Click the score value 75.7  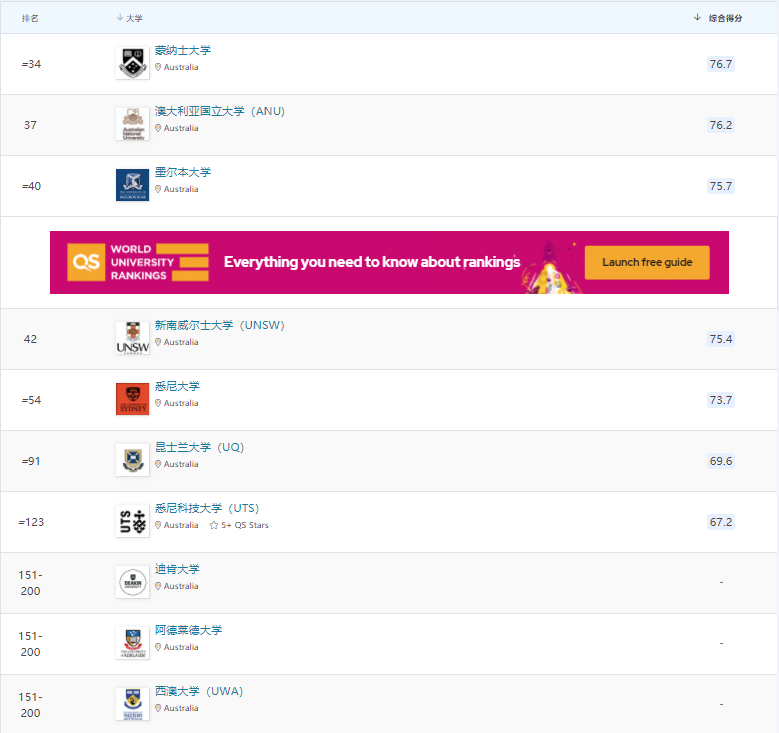click(x=720, y=186)
